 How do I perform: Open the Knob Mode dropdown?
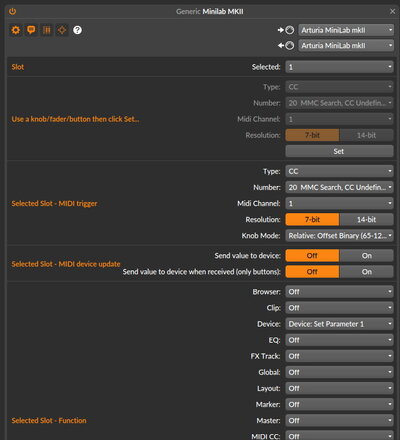[339, 236]
